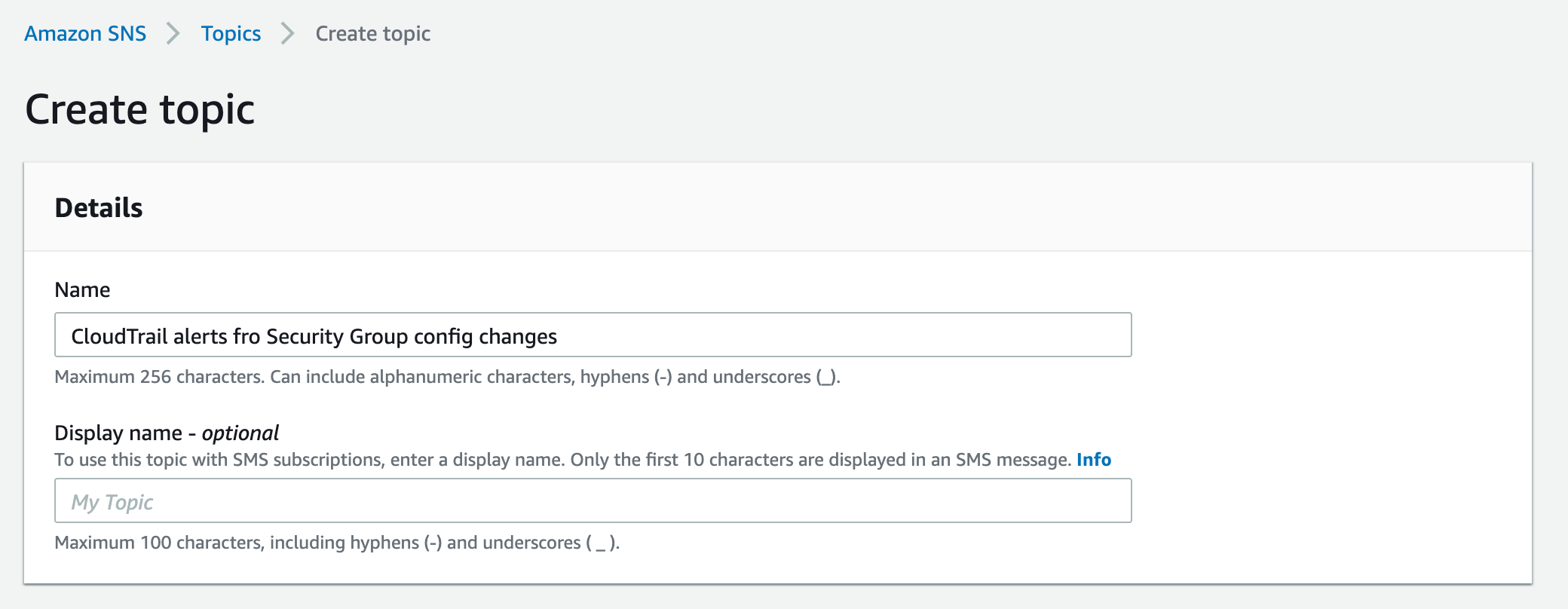Click the word 'CloudTrail' in Name field

point(119,336)
